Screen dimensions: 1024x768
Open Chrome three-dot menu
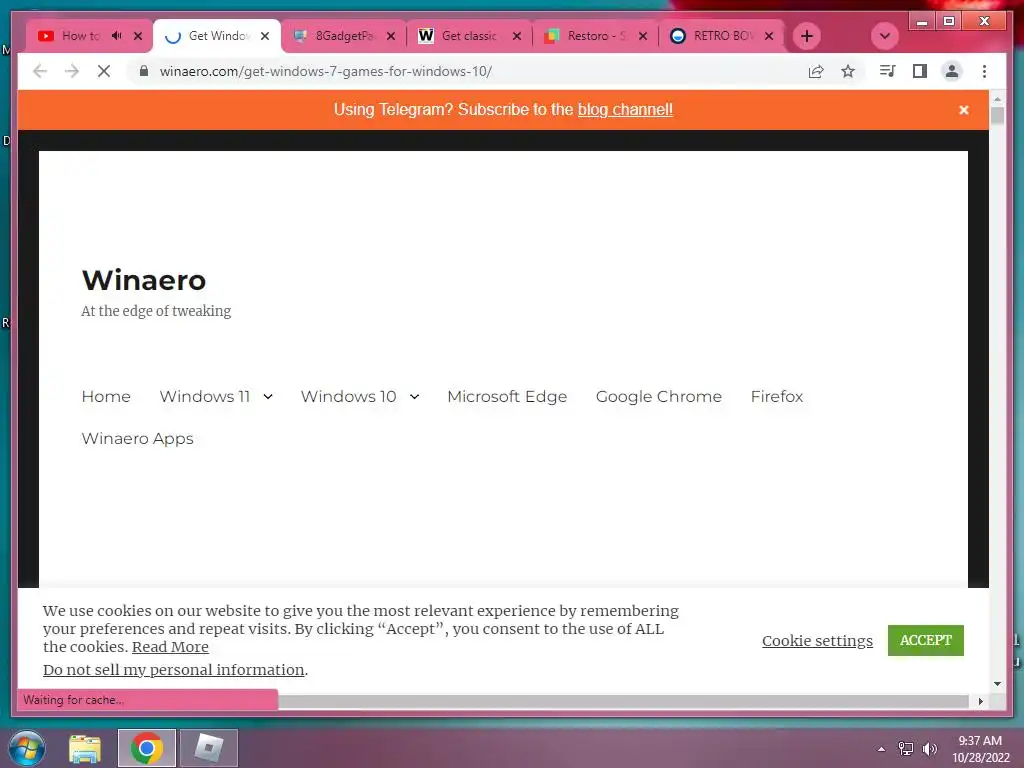[x=984, y=71]
